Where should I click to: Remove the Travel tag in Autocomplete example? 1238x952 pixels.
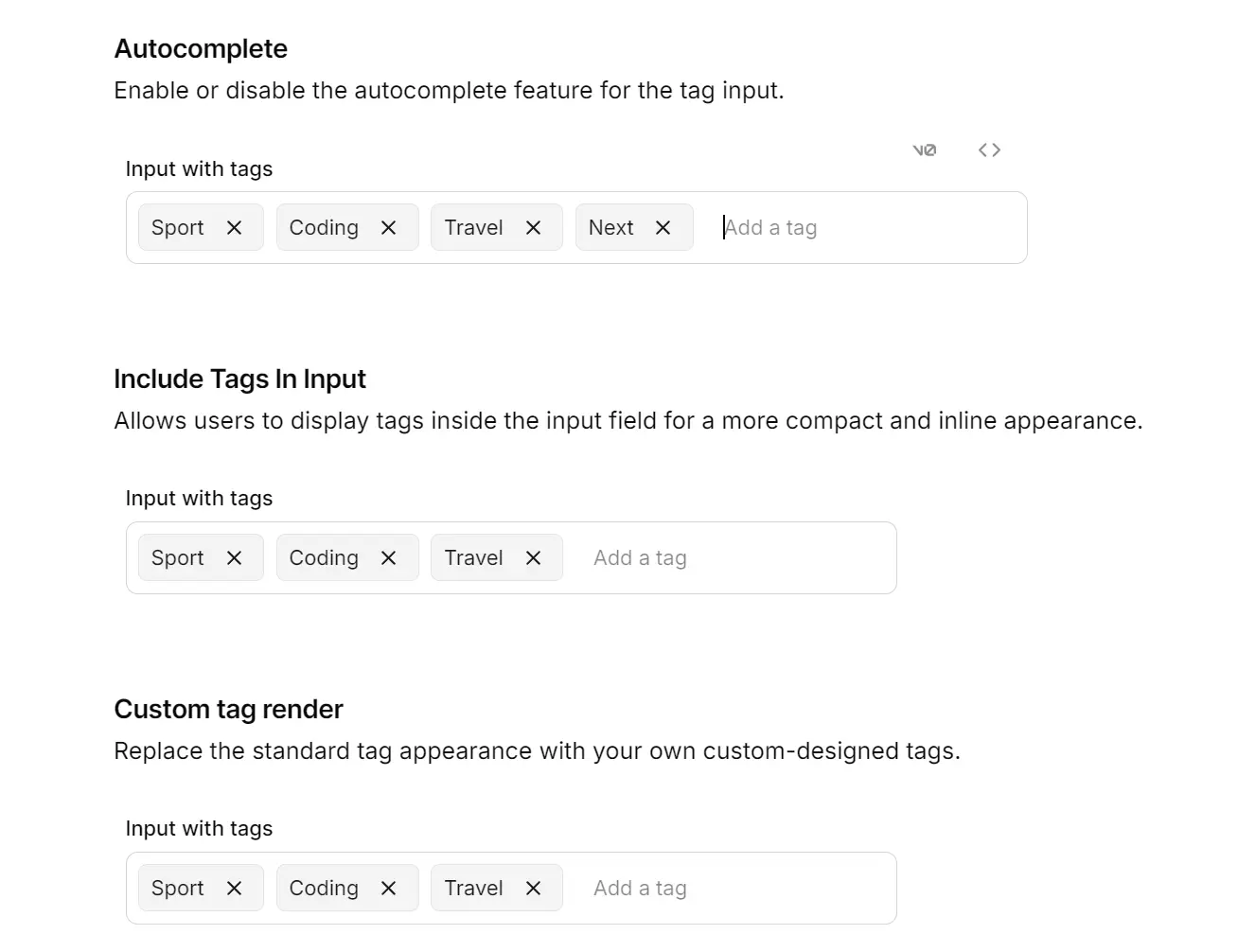533,227
